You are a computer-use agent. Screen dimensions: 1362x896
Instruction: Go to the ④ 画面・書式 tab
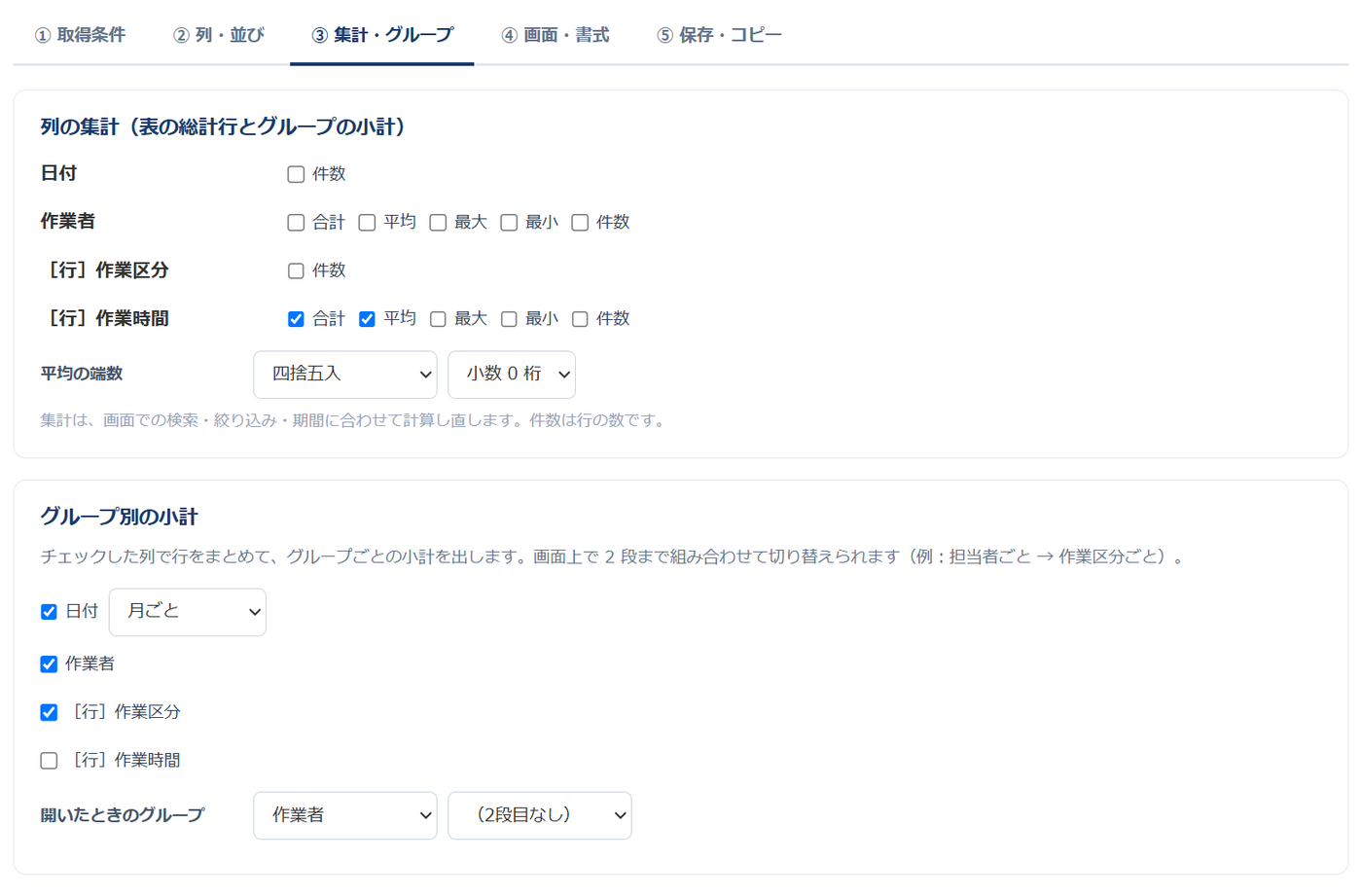(x=556, y=35)
